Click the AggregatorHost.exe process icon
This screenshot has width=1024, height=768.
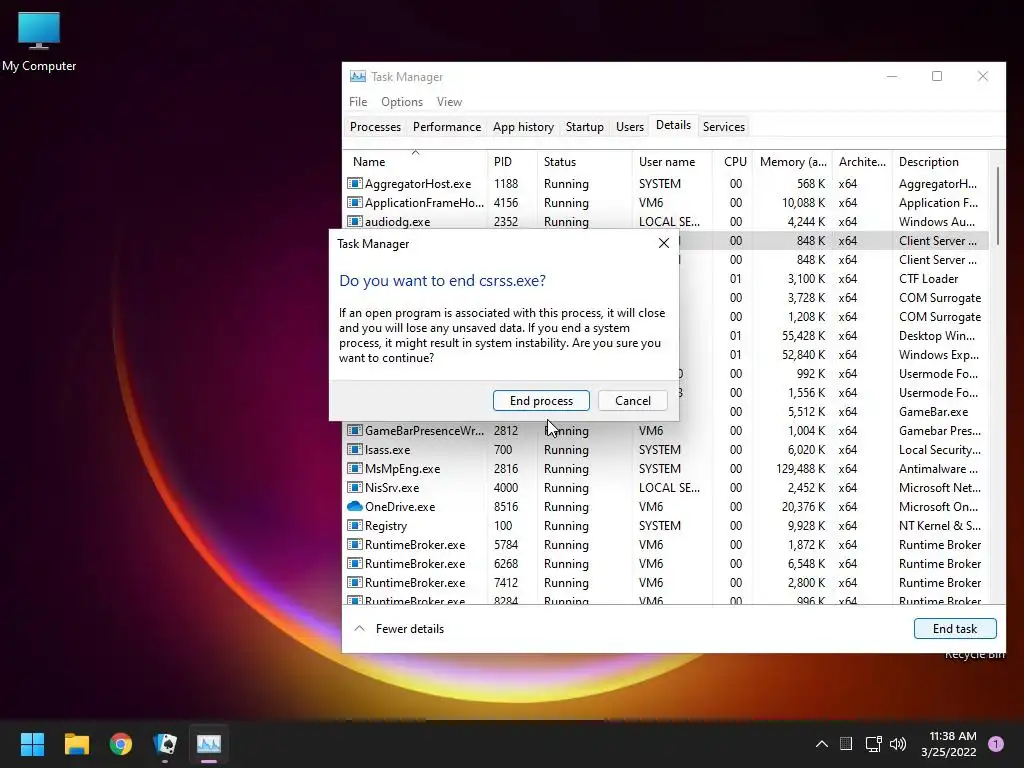point(355,184)
